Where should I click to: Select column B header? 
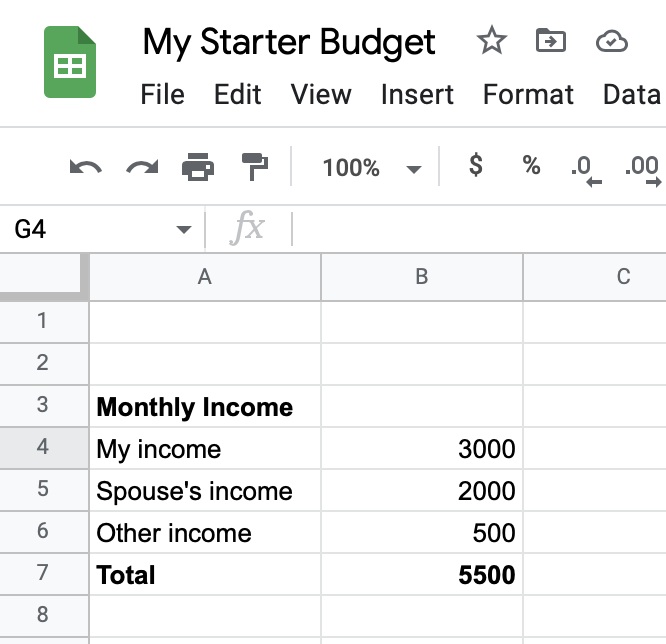422,277
